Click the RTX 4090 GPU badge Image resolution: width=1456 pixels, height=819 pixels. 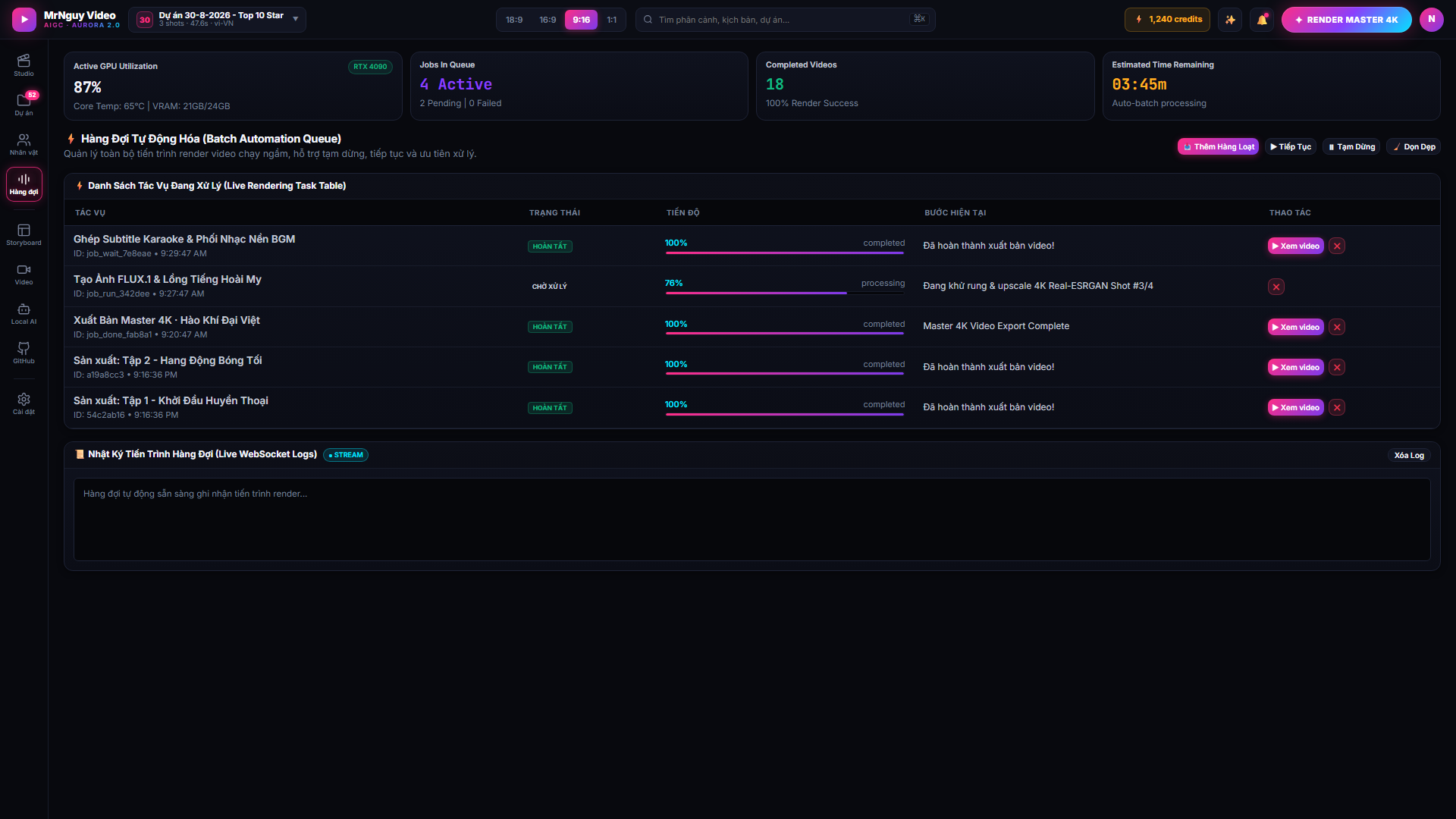click(x=370, y=67)
